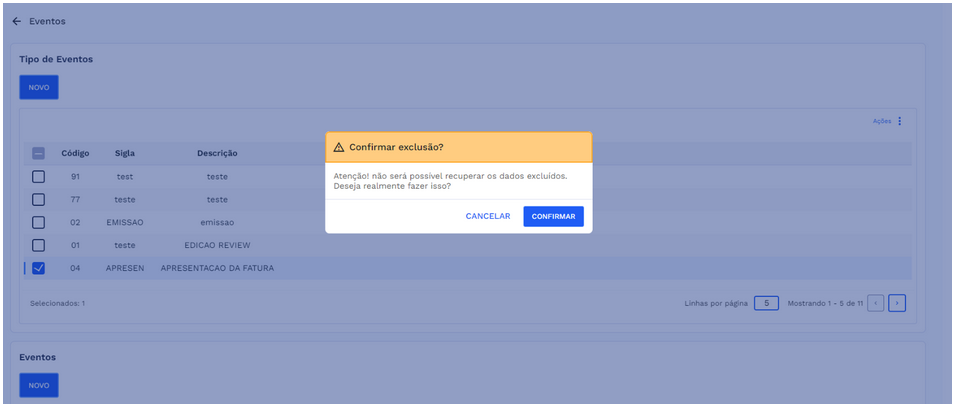Screen dimensions: 955x408
Task: Click the back arrow next to Eventos
Action: coord(16,21)
